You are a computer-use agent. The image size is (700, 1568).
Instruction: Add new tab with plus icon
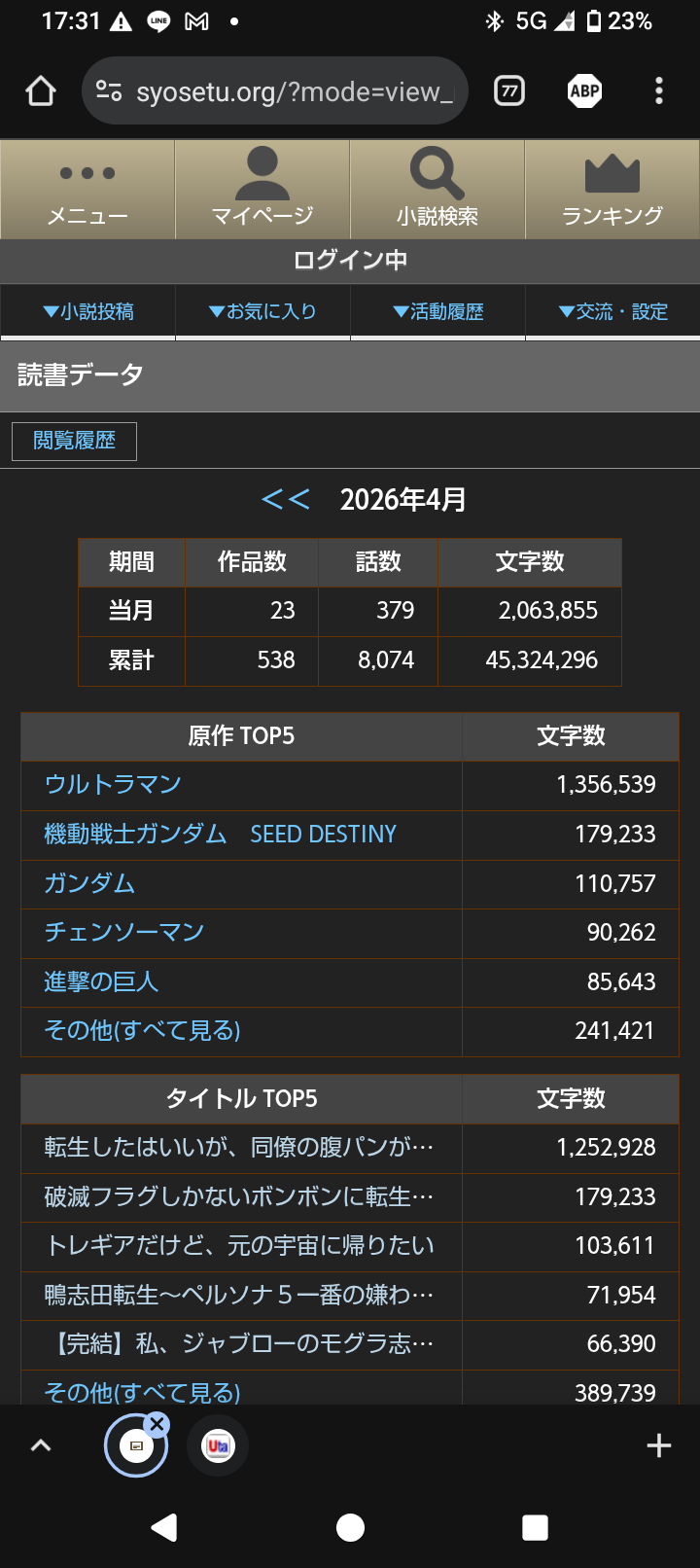click(x=659, y=1445)
